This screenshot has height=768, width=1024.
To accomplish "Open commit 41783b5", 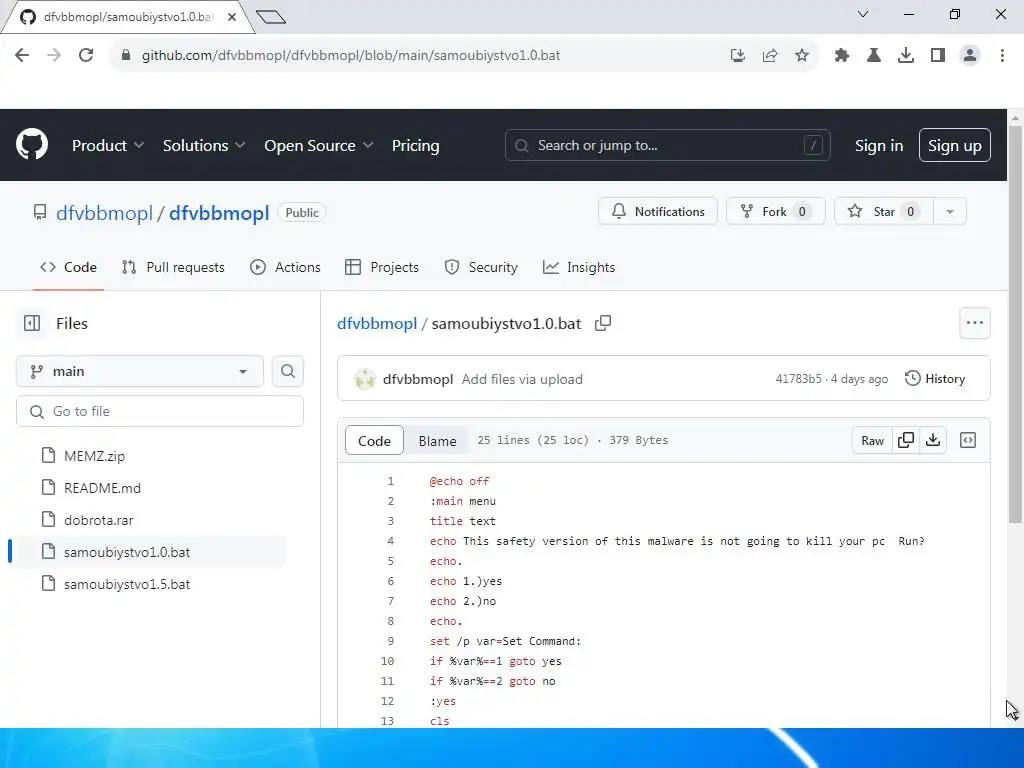I will (x=798, y=379).
